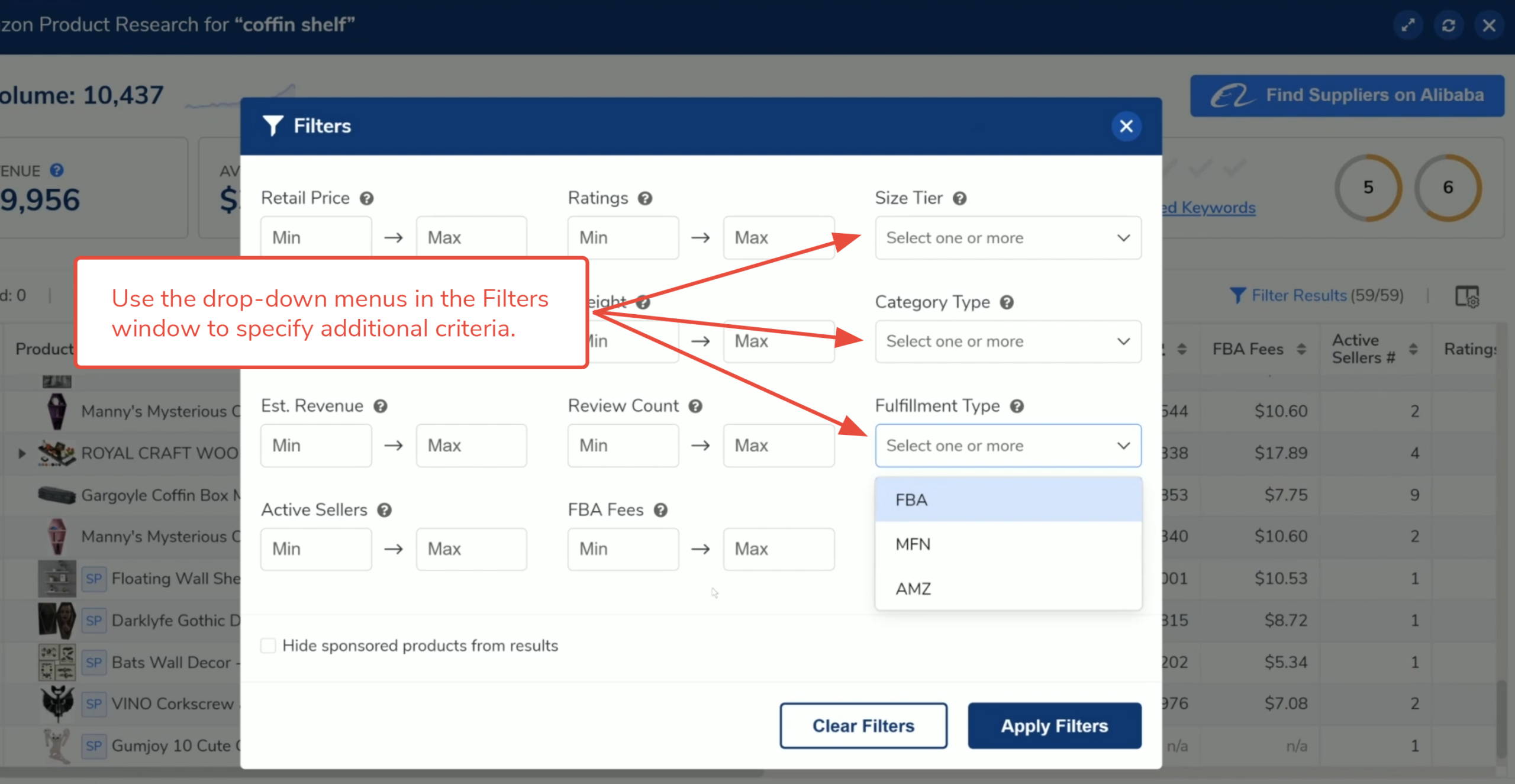Expand the ROYAL CRAFT WOOD row arrow
The height and width of the screenshot is (784, 1515).
[x=22, y=453]
